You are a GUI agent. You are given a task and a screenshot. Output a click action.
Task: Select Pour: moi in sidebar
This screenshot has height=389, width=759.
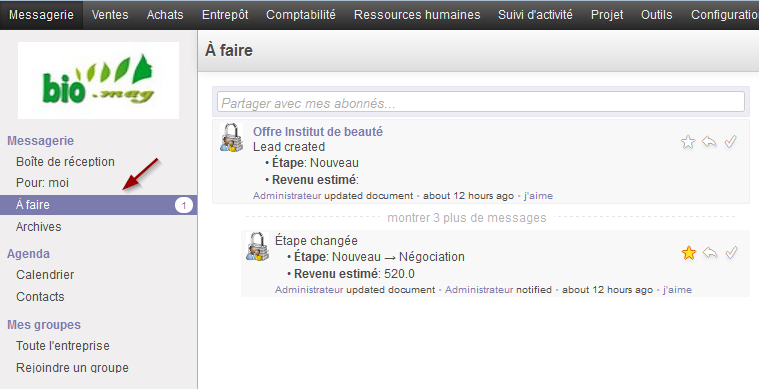coord(43,183)
